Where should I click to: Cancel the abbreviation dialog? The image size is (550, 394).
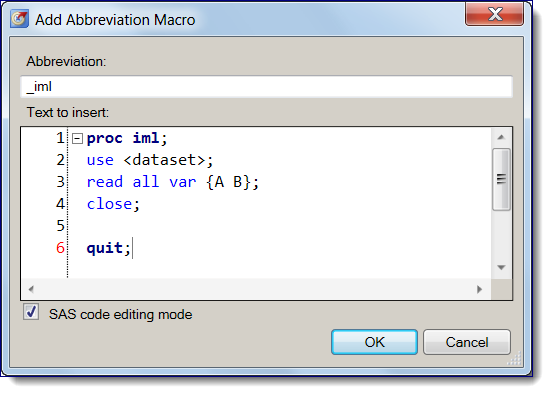(x=467, y=342)
